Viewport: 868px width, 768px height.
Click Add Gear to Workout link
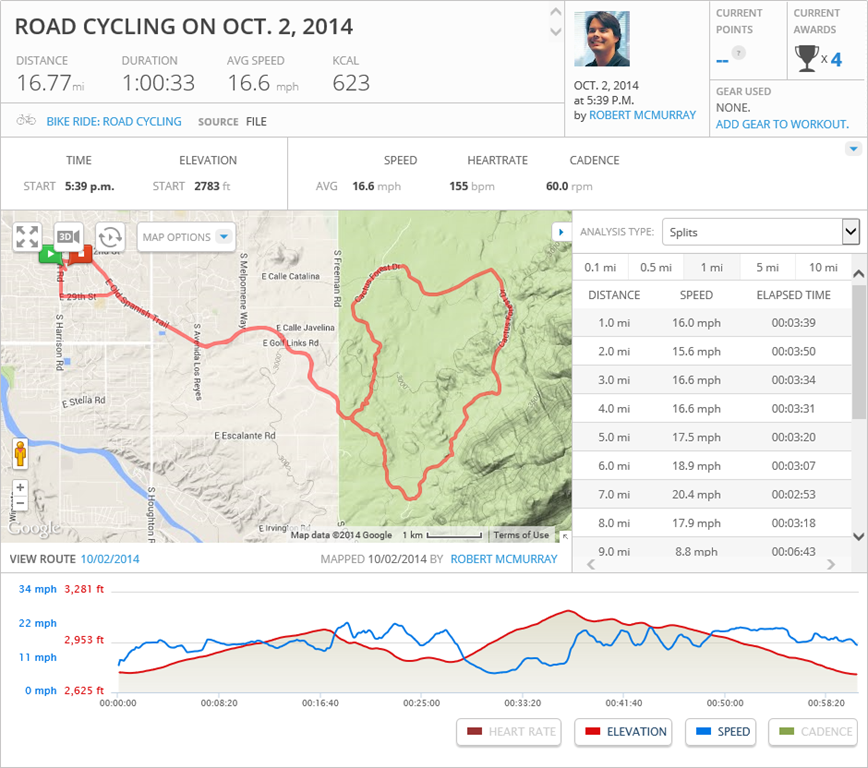click(782, 124)
